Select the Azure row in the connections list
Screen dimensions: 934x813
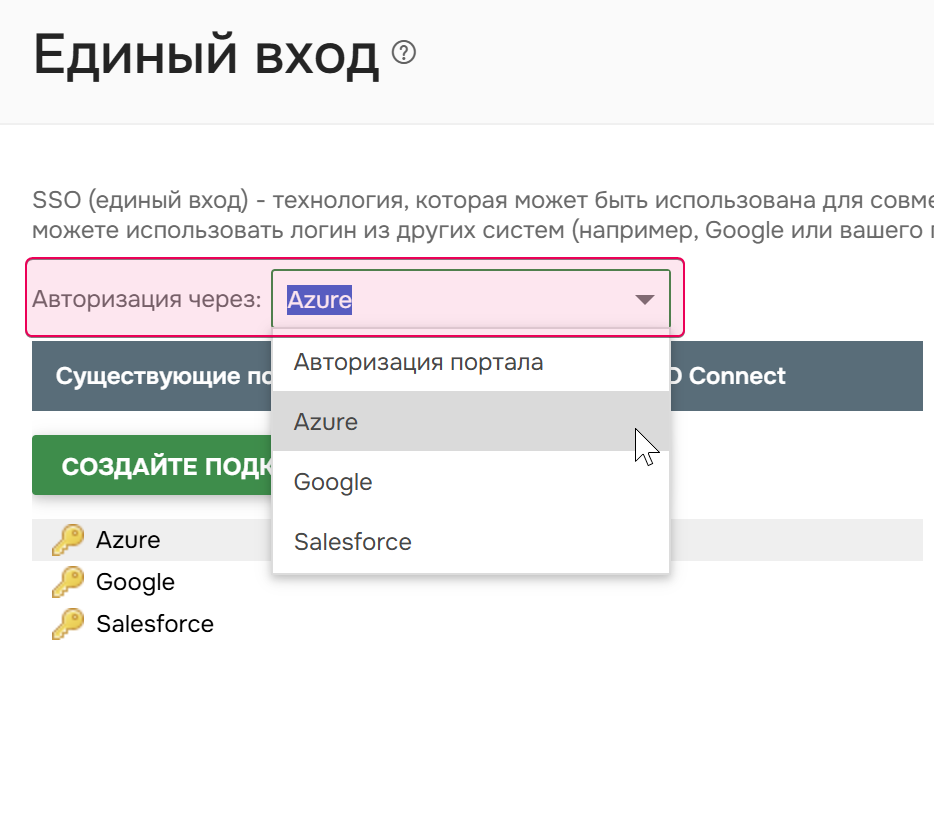128,539
